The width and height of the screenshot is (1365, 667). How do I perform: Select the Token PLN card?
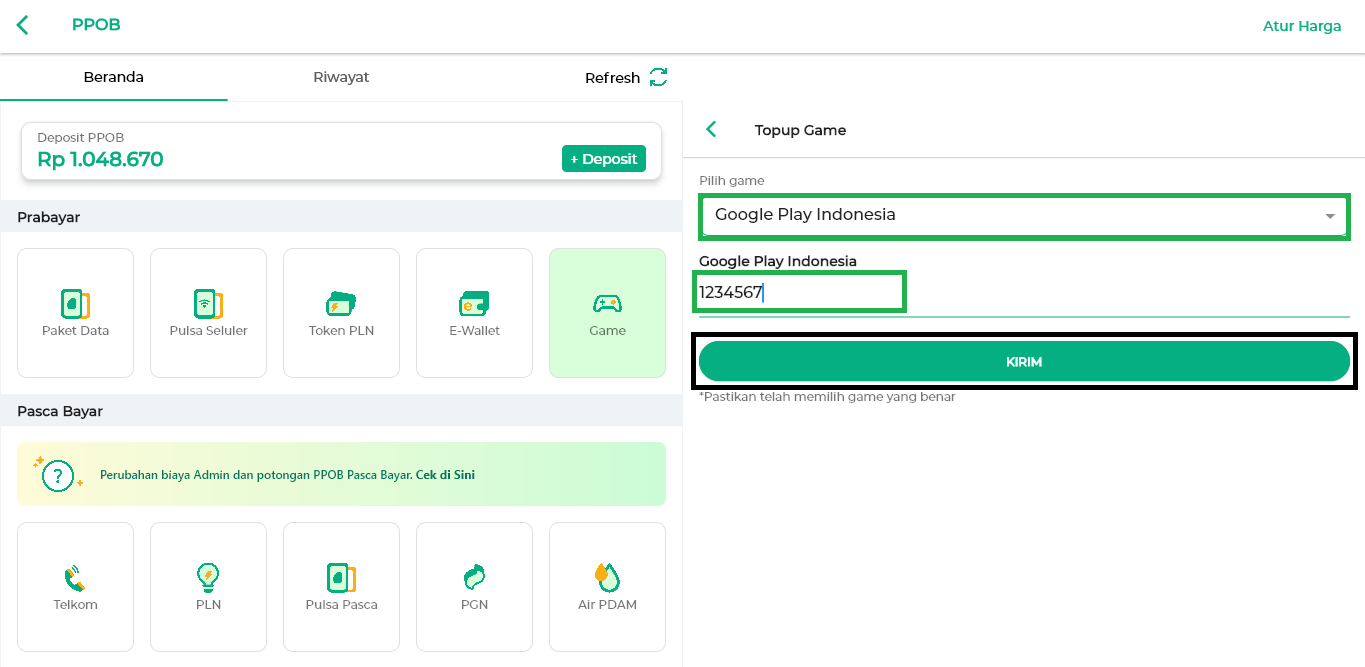coord(341,313)
